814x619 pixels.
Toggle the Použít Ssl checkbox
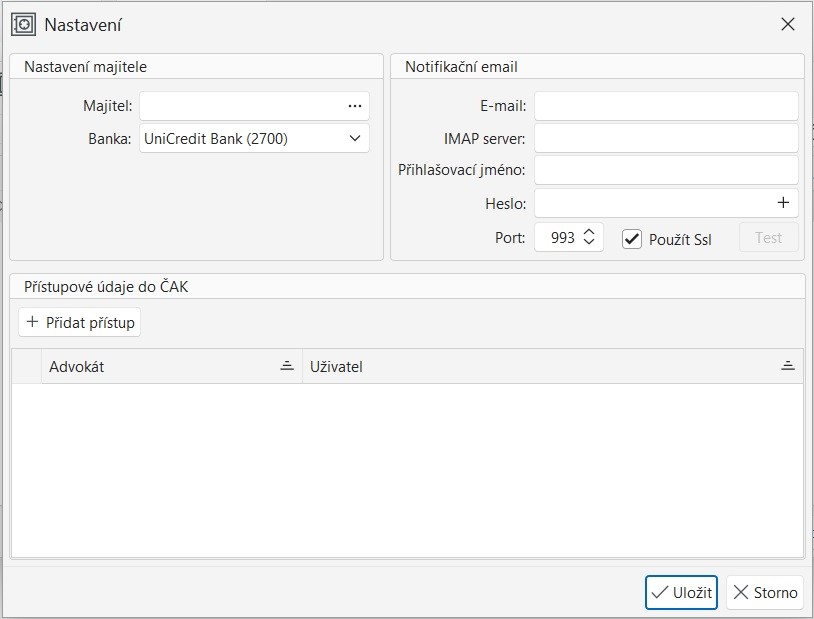(632, 239)
